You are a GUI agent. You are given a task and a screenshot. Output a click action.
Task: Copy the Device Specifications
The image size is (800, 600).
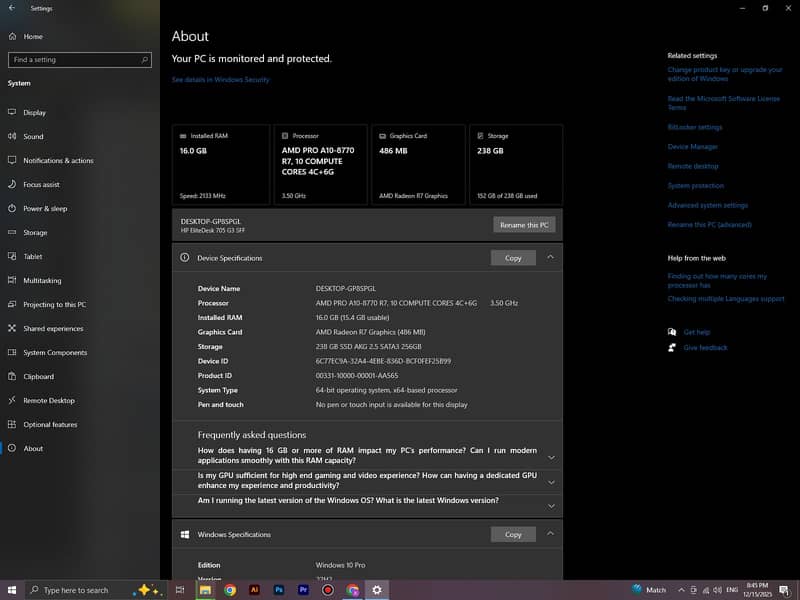pyautogui.click(x=513, y=258)
